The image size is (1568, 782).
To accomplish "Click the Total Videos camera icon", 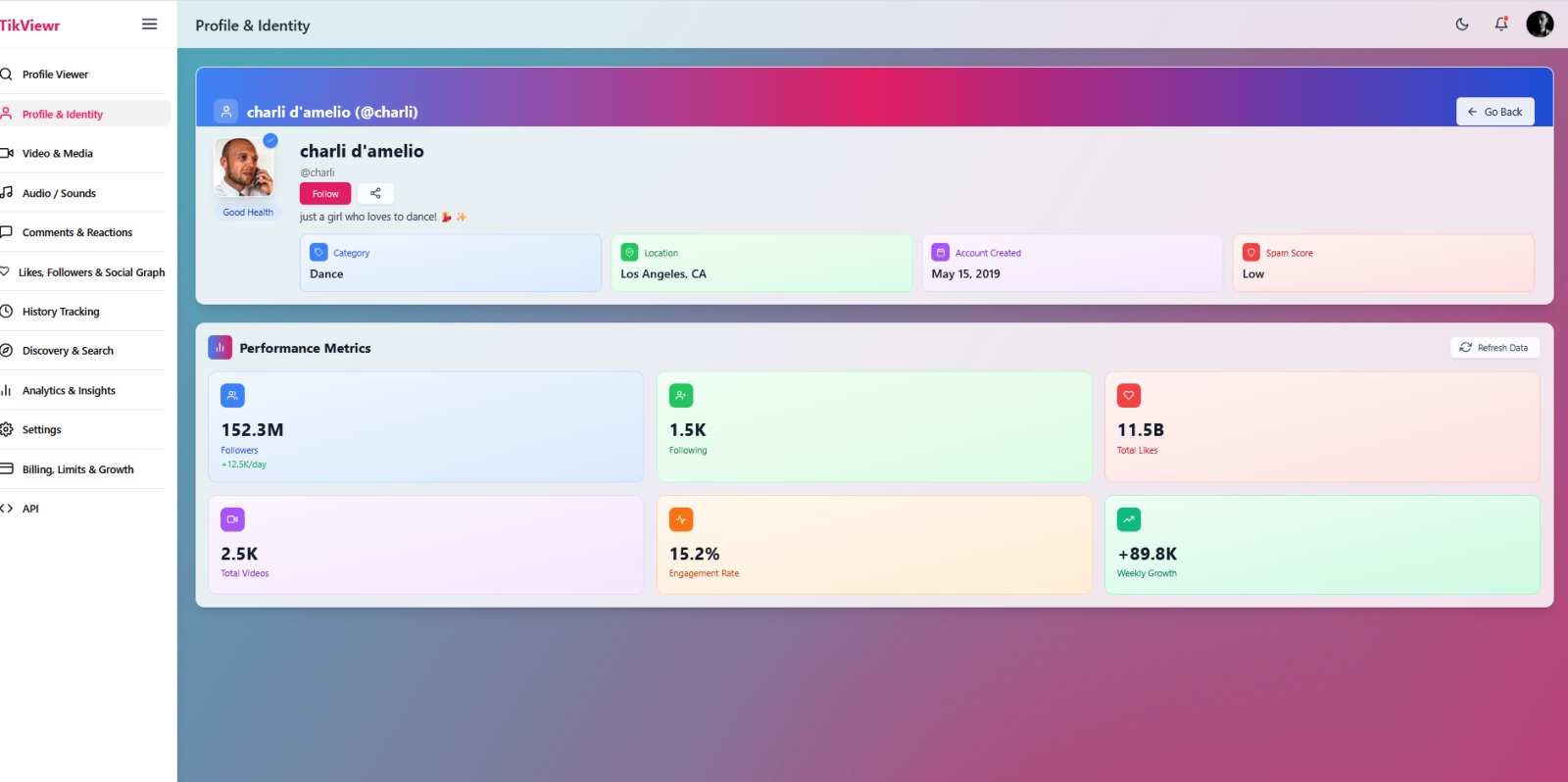I will (x=232, y=519).
